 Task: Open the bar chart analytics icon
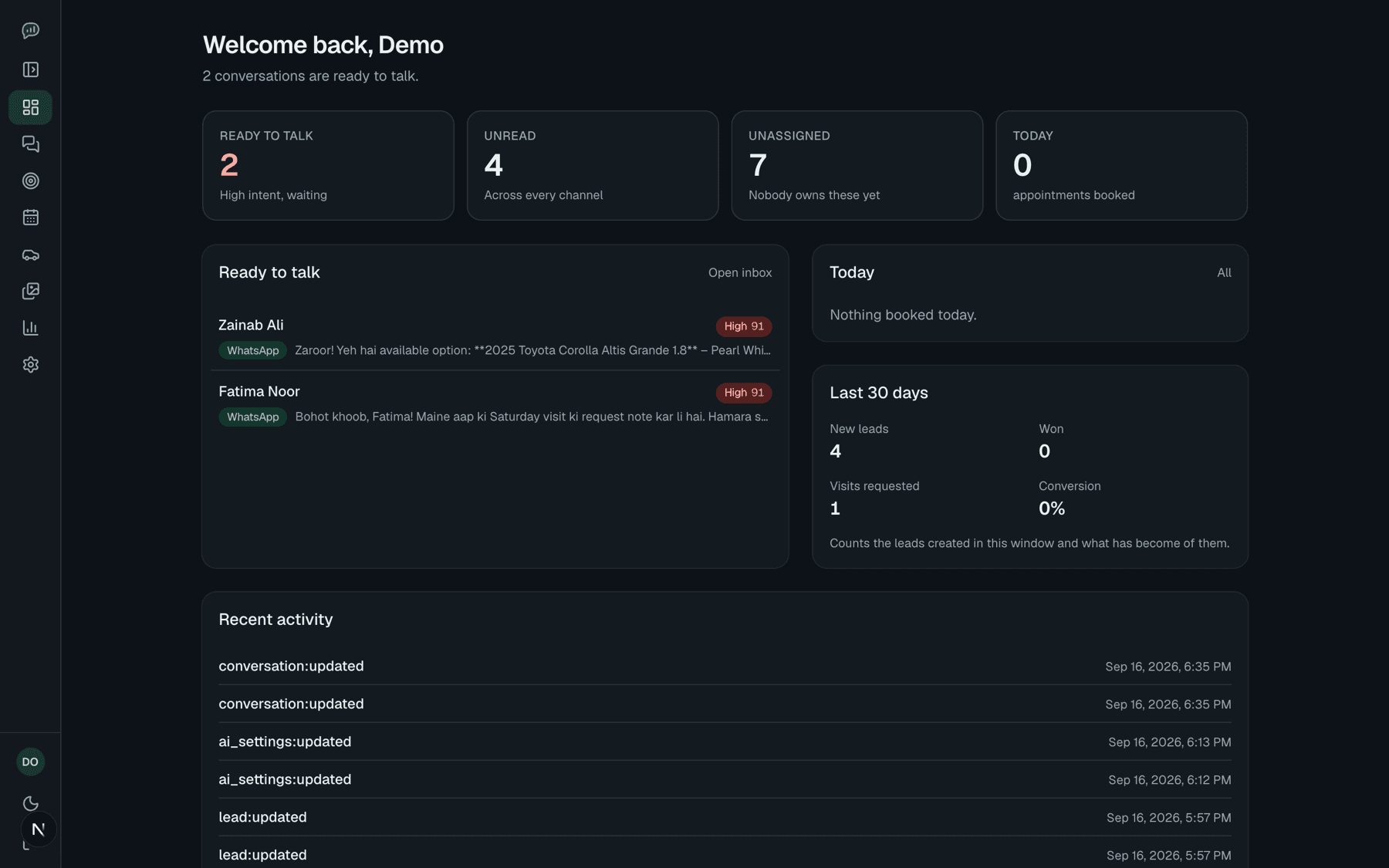30,328
